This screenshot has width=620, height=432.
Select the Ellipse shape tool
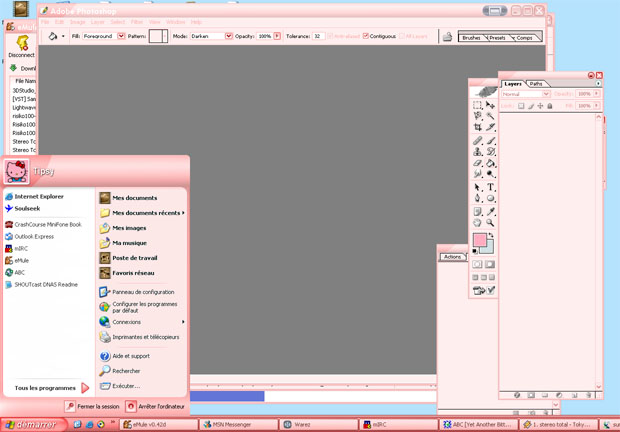point(490,198)
